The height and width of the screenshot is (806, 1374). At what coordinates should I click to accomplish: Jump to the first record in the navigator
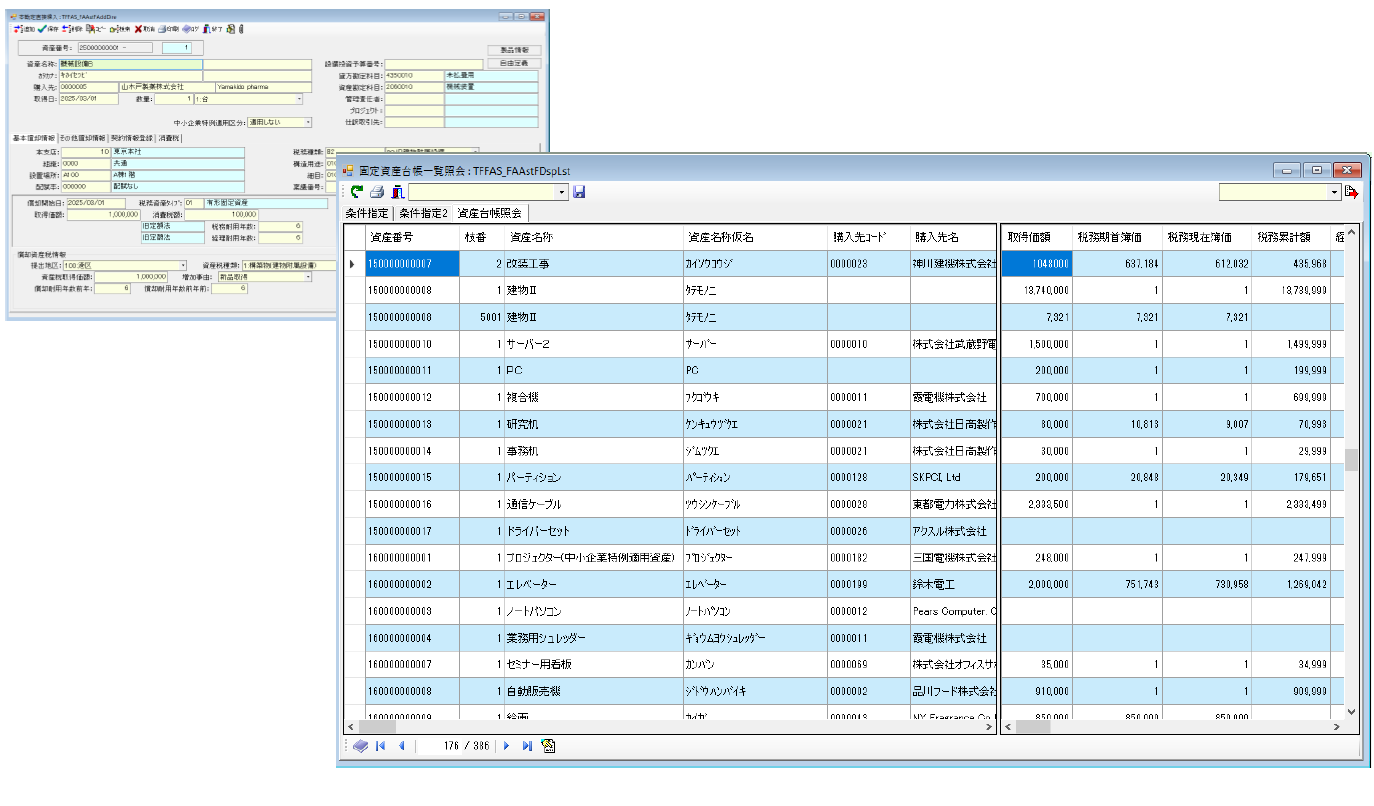pyautogui.click(x=381, y=746)
